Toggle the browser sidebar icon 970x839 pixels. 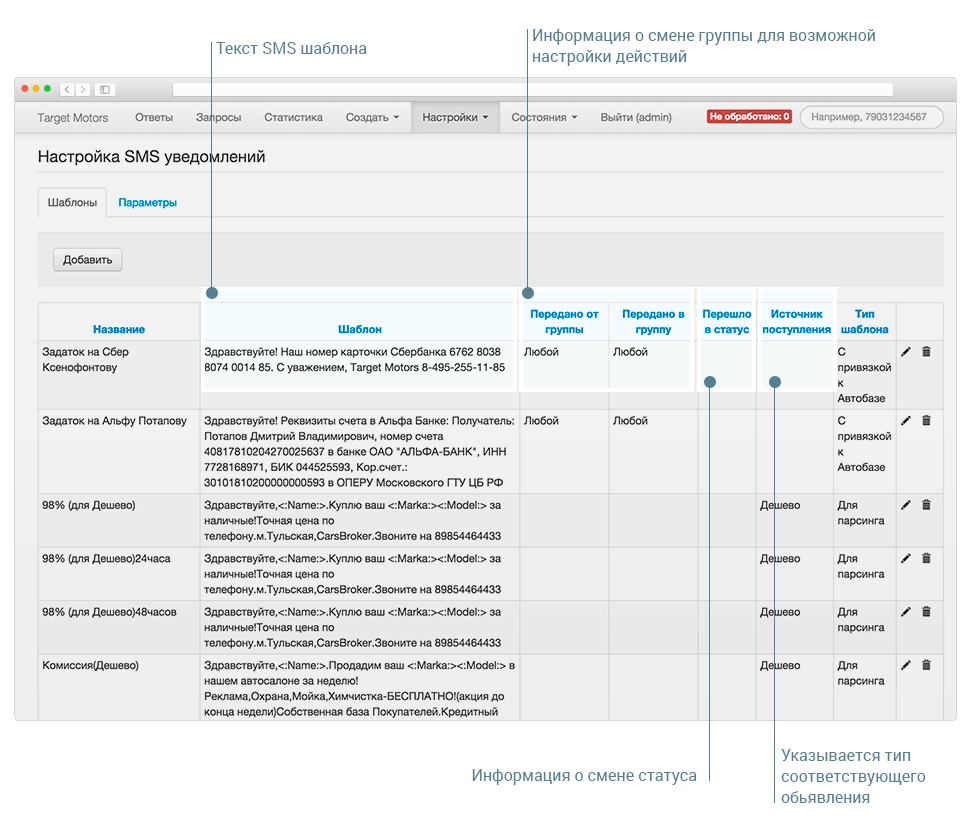point(105,90)
